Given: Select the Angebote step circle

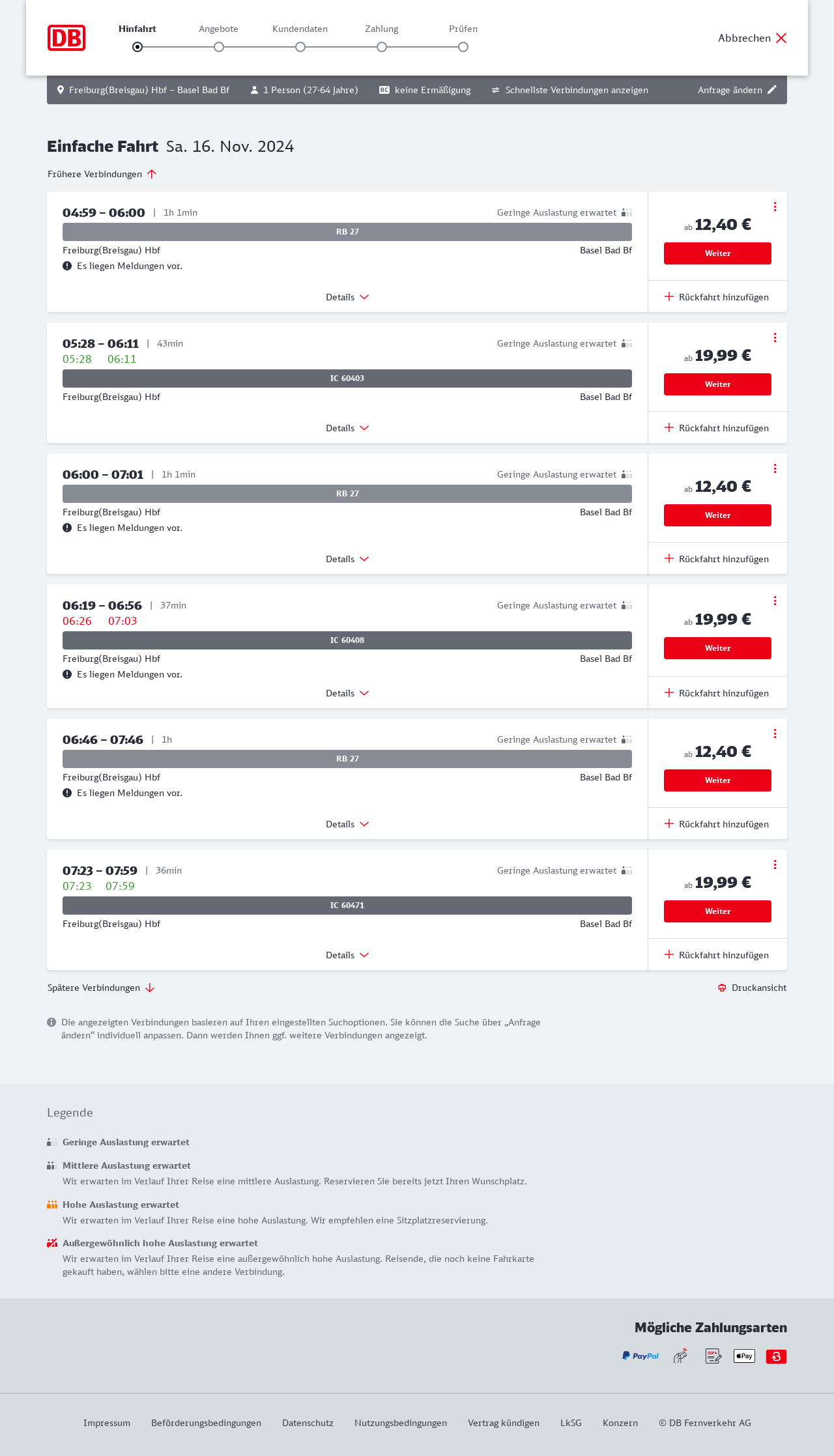Looking at the screenshot, I should 219,47.
